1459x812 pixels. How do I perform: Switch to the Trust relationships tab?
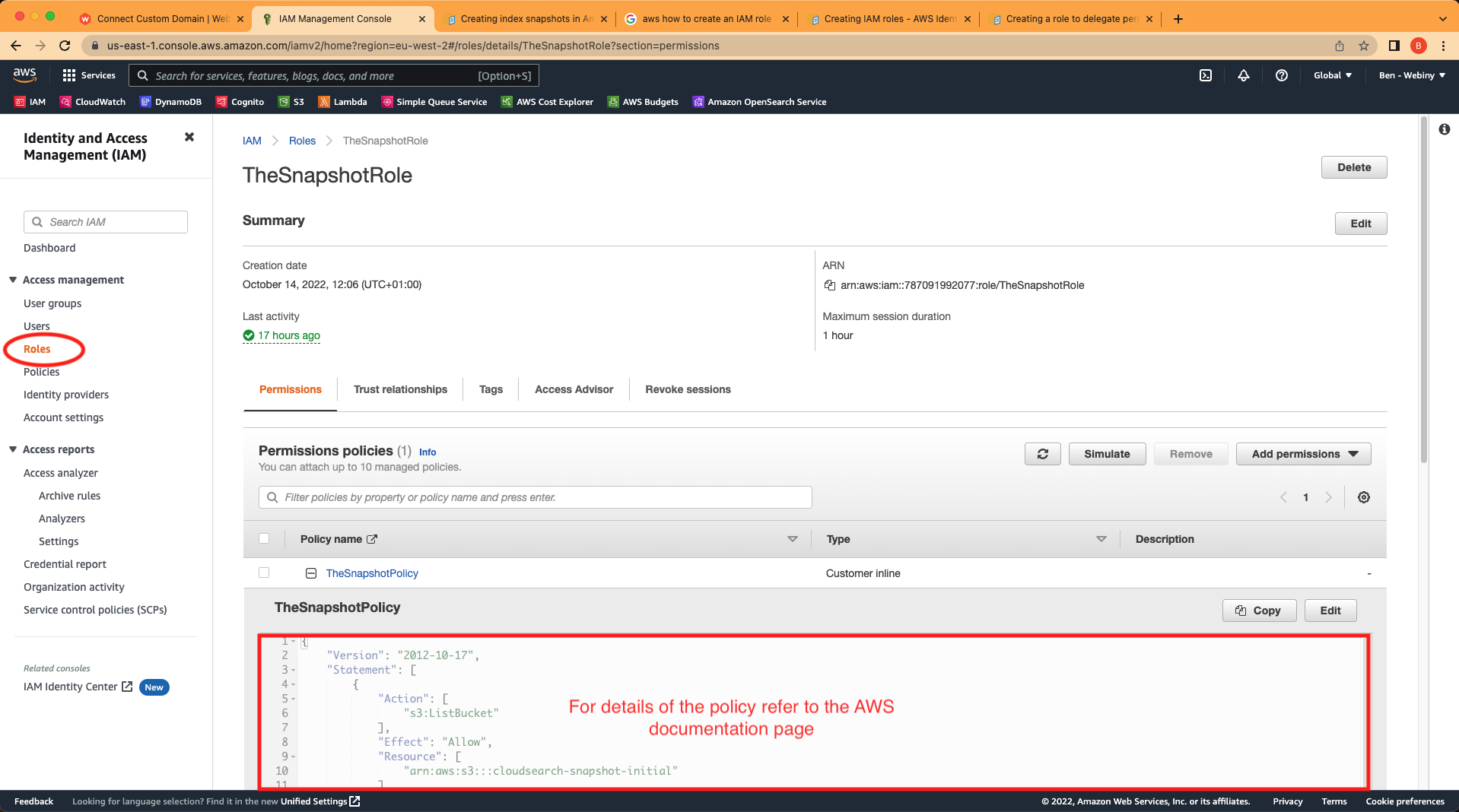[400, 389]
